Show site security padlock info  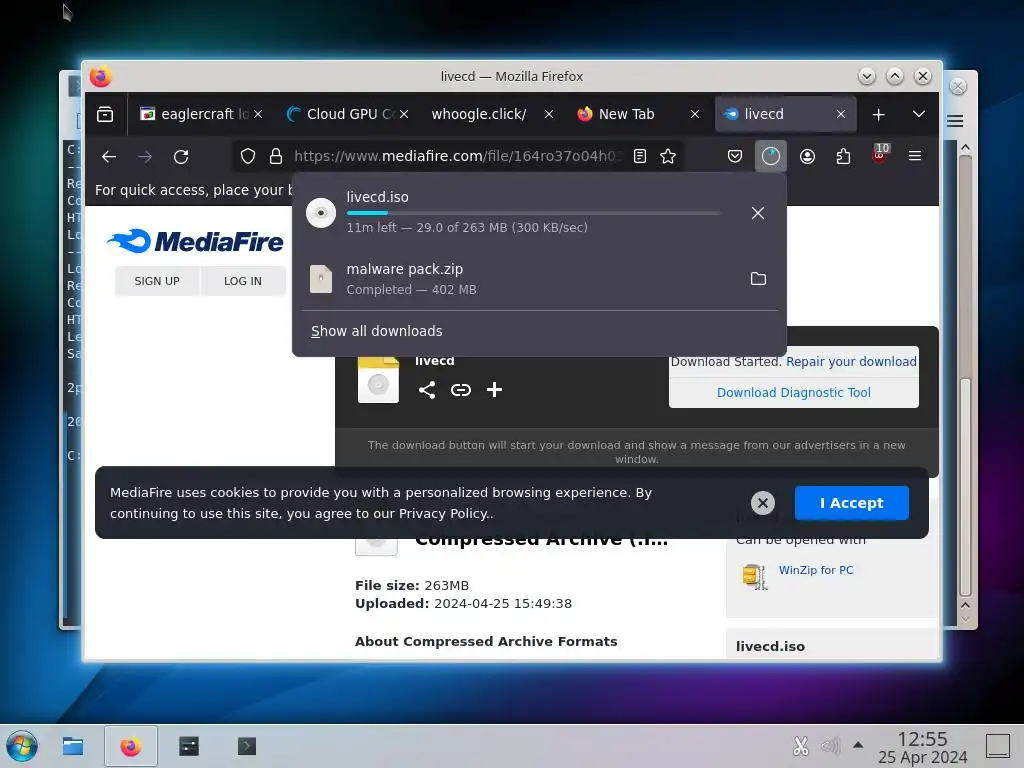click(x=276, y=156)
